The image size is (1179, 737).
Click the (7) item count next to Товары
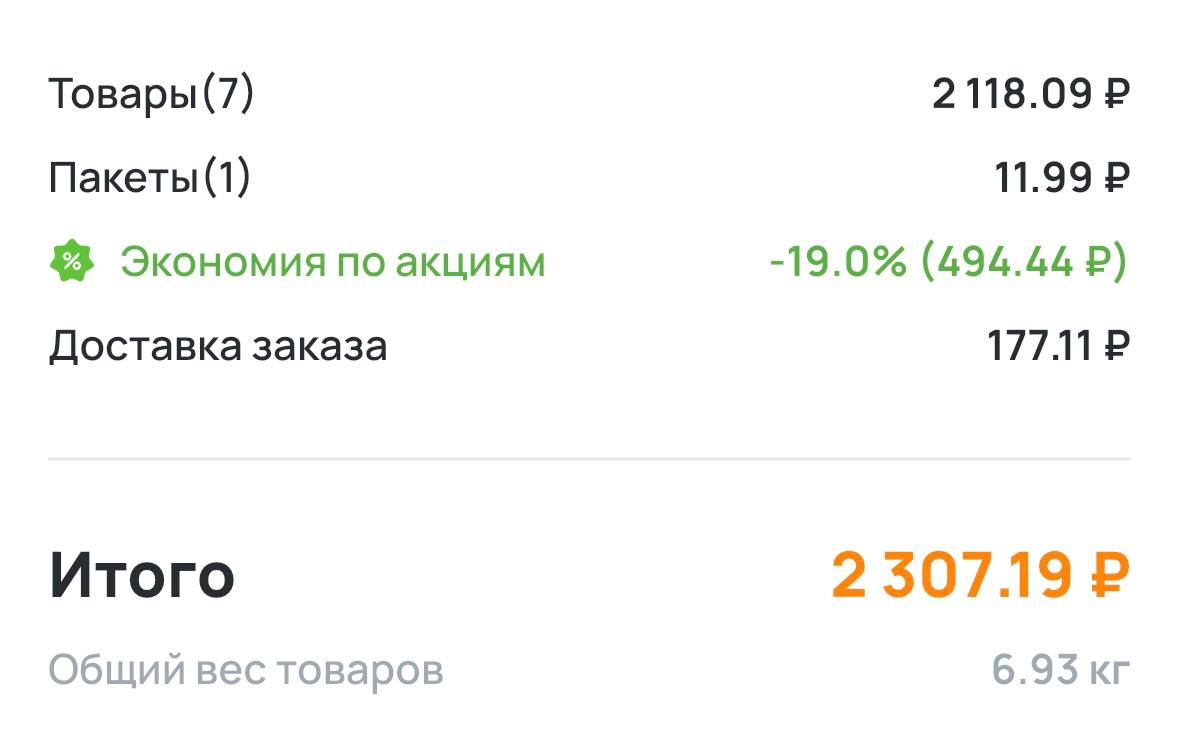pyautogui.click(x=228, y=95)
